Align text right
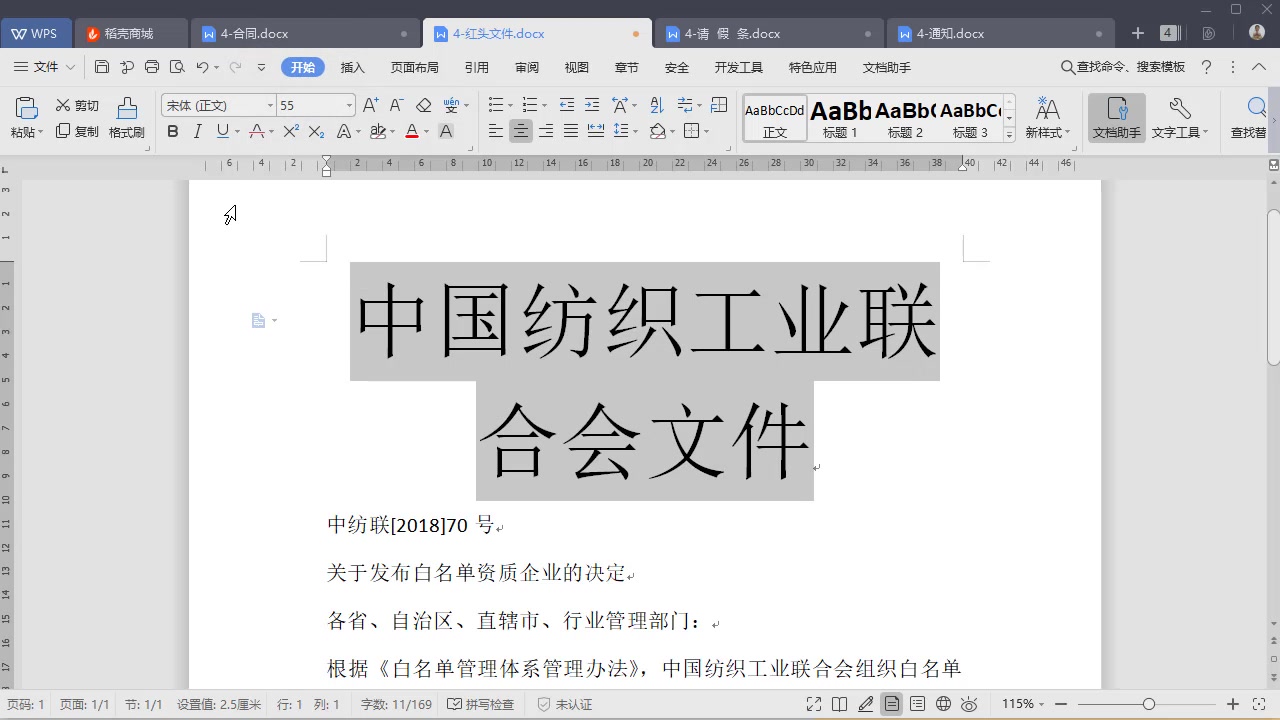 coord(546,131)
